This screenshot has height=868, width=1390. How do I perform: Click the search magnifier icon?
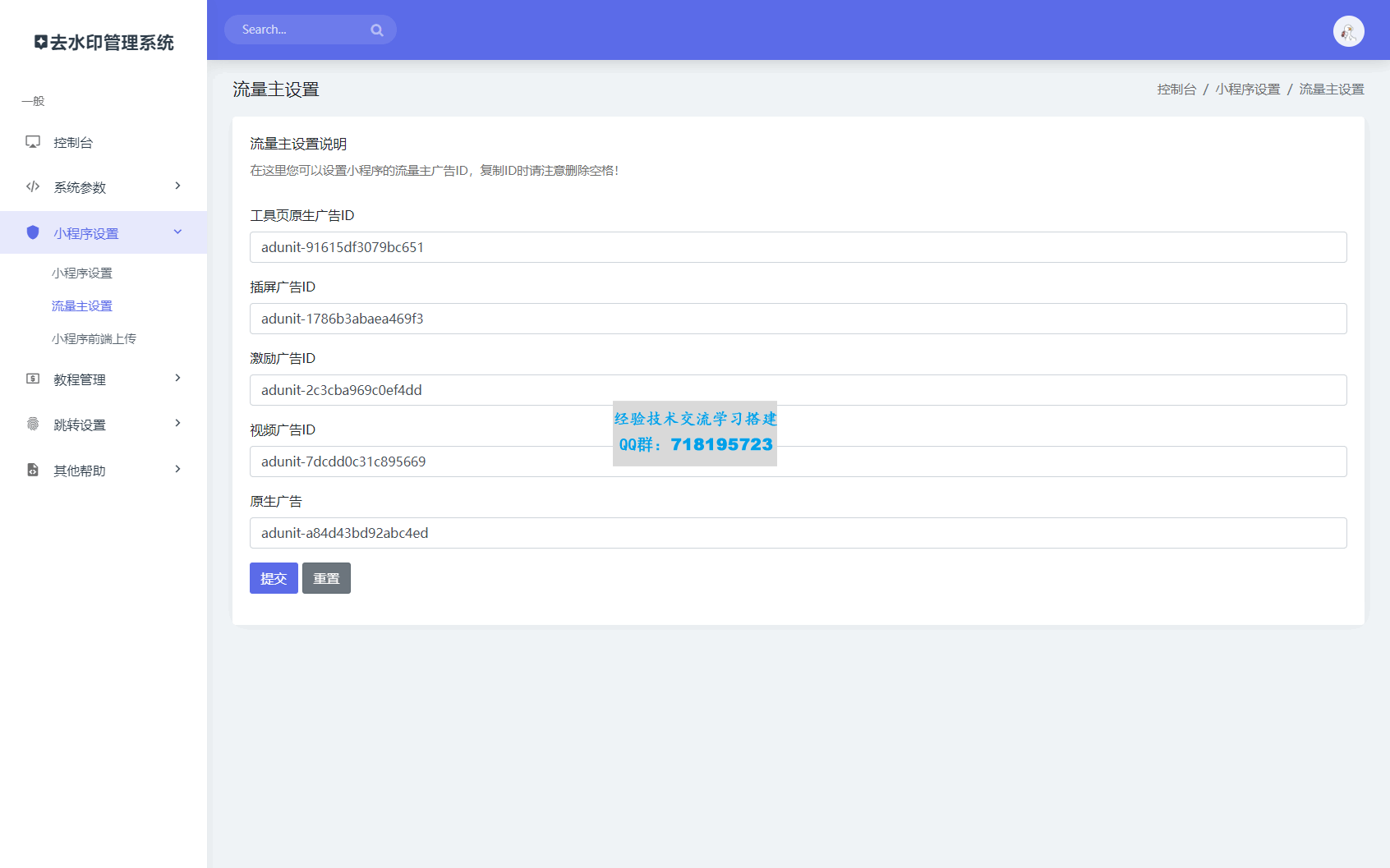click(377, 30)
